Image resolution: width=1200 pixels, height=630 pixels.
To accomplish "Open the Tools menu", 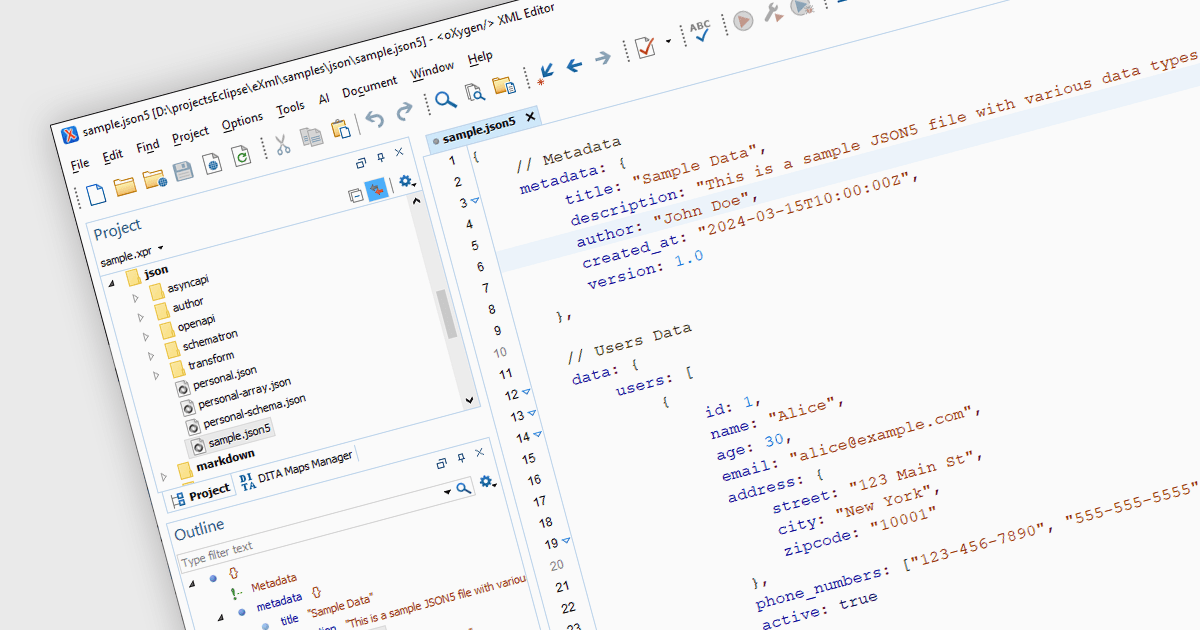I will 291,108.
